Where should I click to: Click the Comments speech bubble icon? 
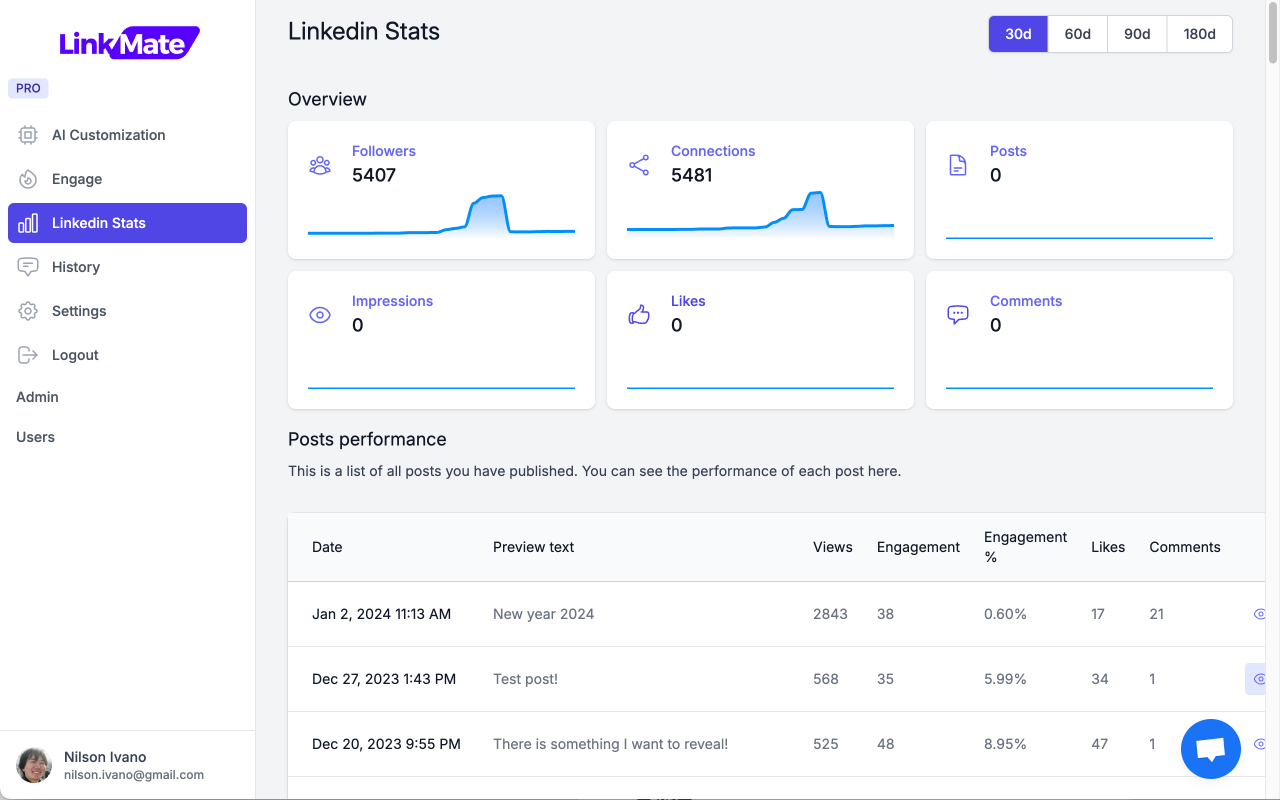point(958,315)
